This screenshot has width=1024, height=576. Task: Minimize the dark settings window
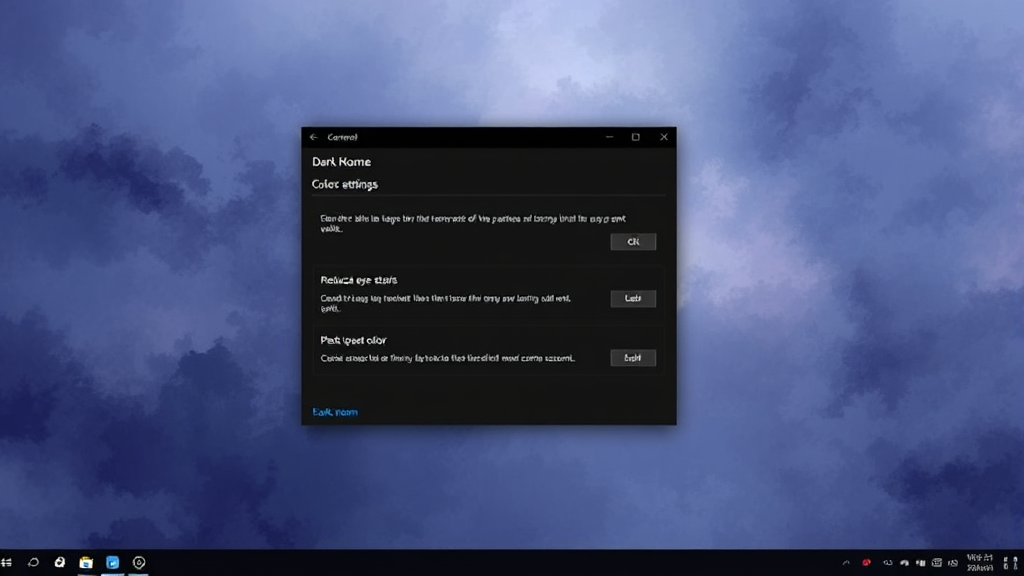tap(607, 137)
